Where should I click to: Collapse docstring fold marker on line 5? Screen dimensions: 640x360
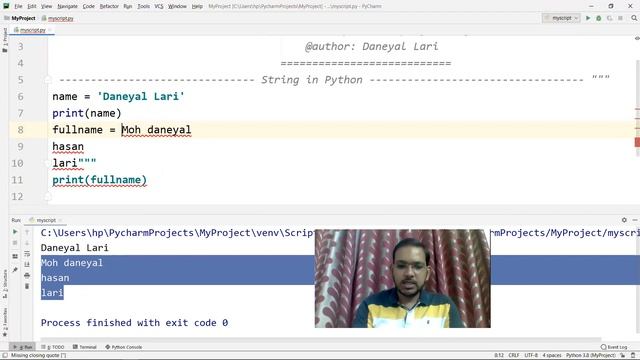[x=48, y=80]
